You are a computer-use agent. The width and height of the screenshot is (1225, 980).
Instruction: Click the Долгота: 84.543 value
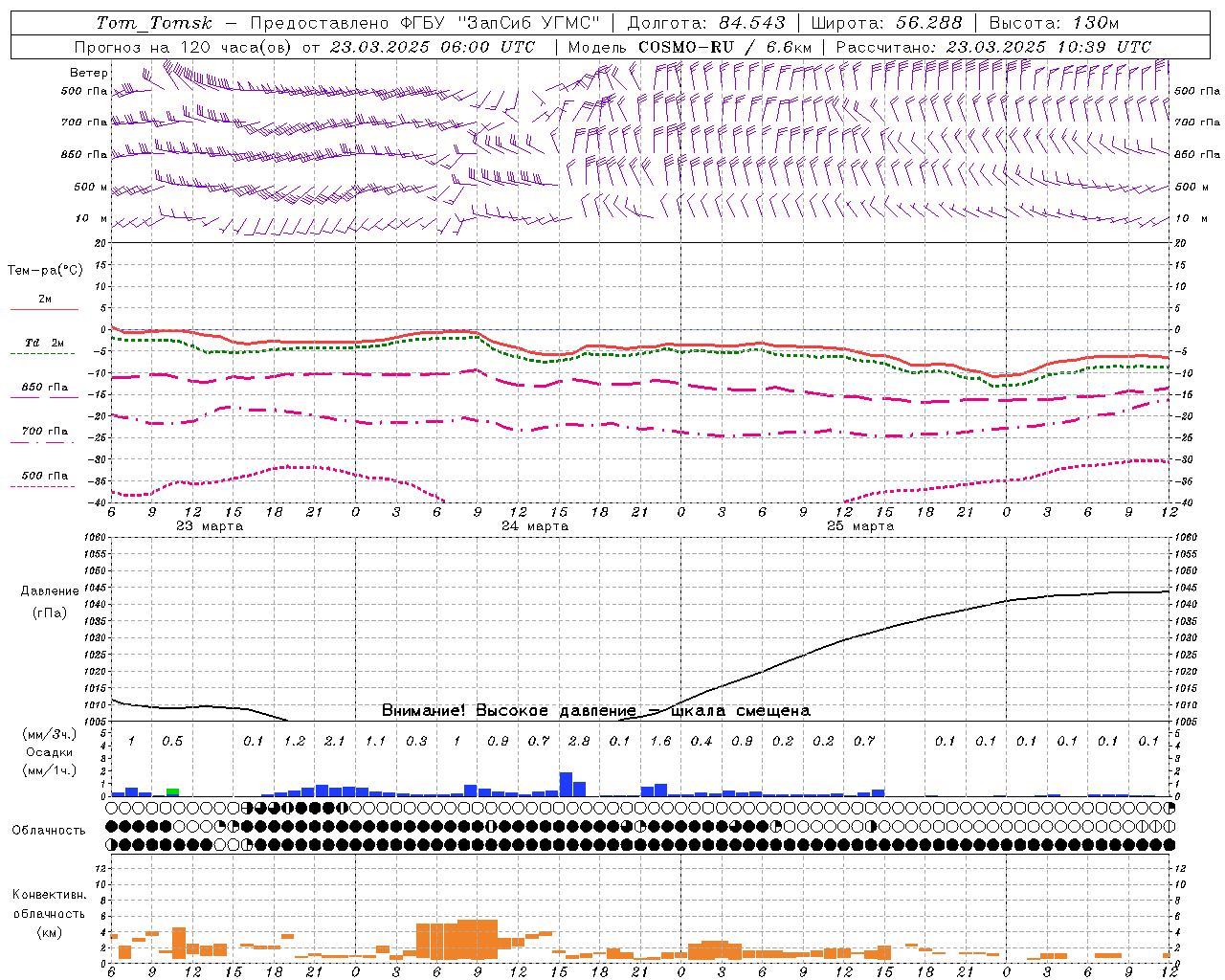pyautogui.click(x=706, y=23)
